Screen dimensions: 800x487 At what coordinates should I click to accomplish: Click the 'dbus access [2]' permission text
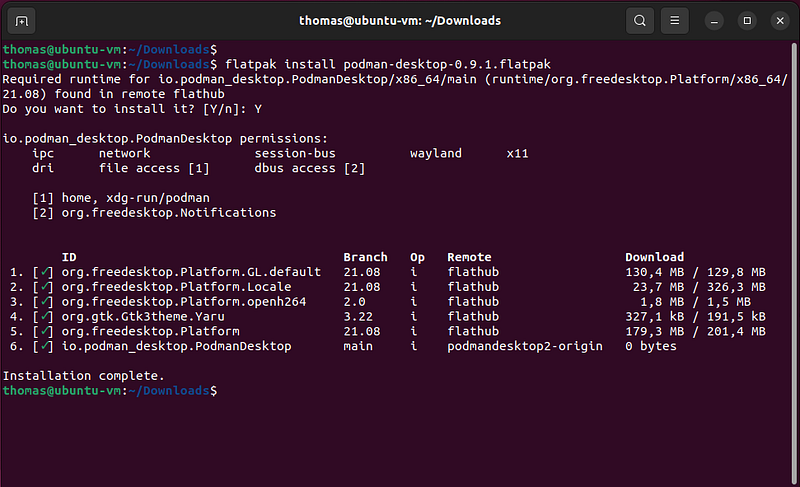[310, 168]
